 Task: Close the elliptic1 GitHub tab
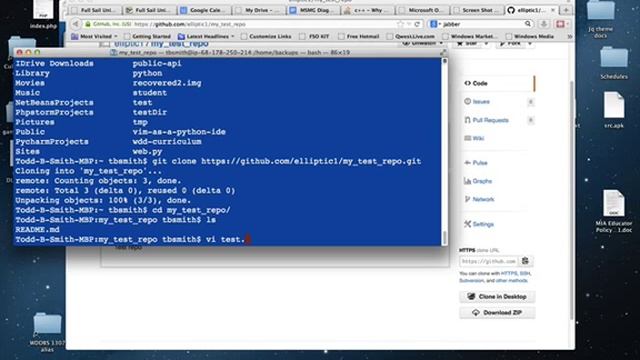pyautogui.click(x=553, y=10)
